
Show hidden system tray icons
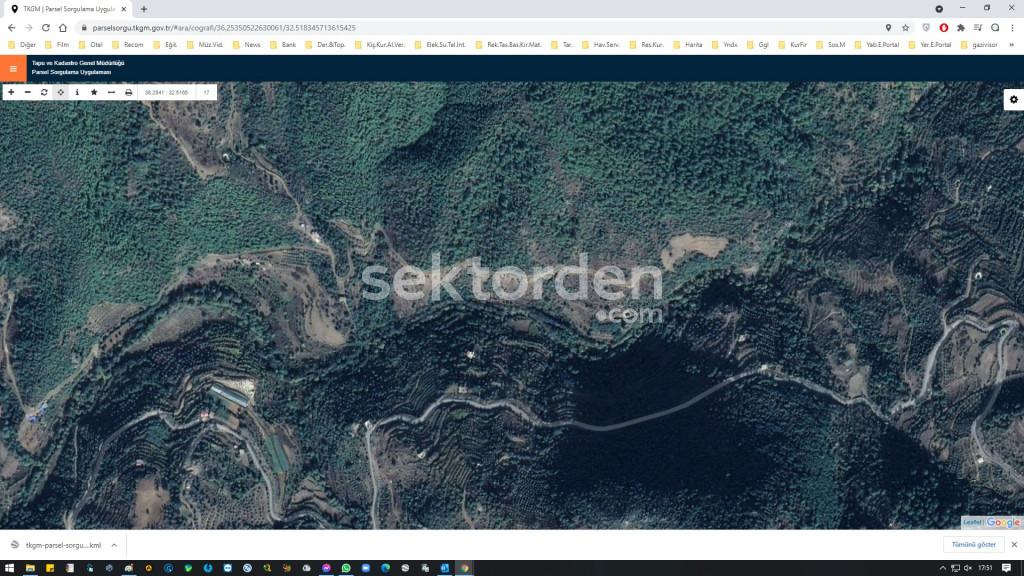(942, 568)
